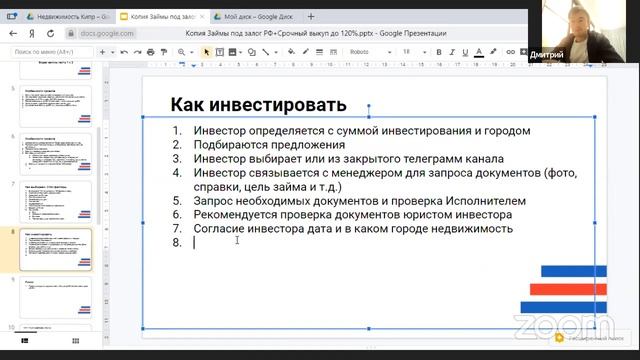Toggle Underline formatting
The width and height of the screenshot is (640, 360).
point(465,52)
